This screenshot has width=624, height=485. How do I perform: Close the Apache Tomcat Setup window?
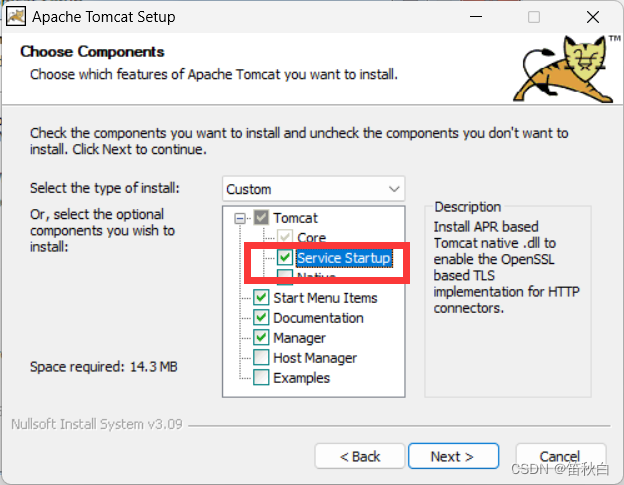593,17
